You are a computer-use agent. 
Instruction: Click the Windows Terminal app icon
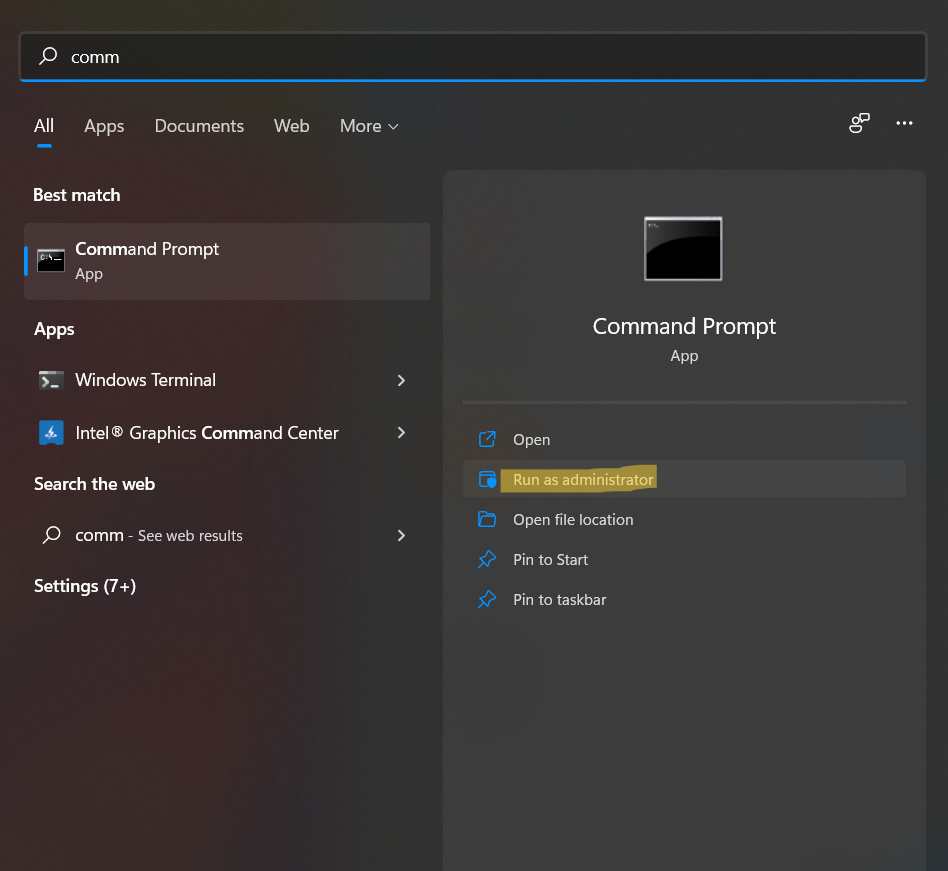pos(51,380)
